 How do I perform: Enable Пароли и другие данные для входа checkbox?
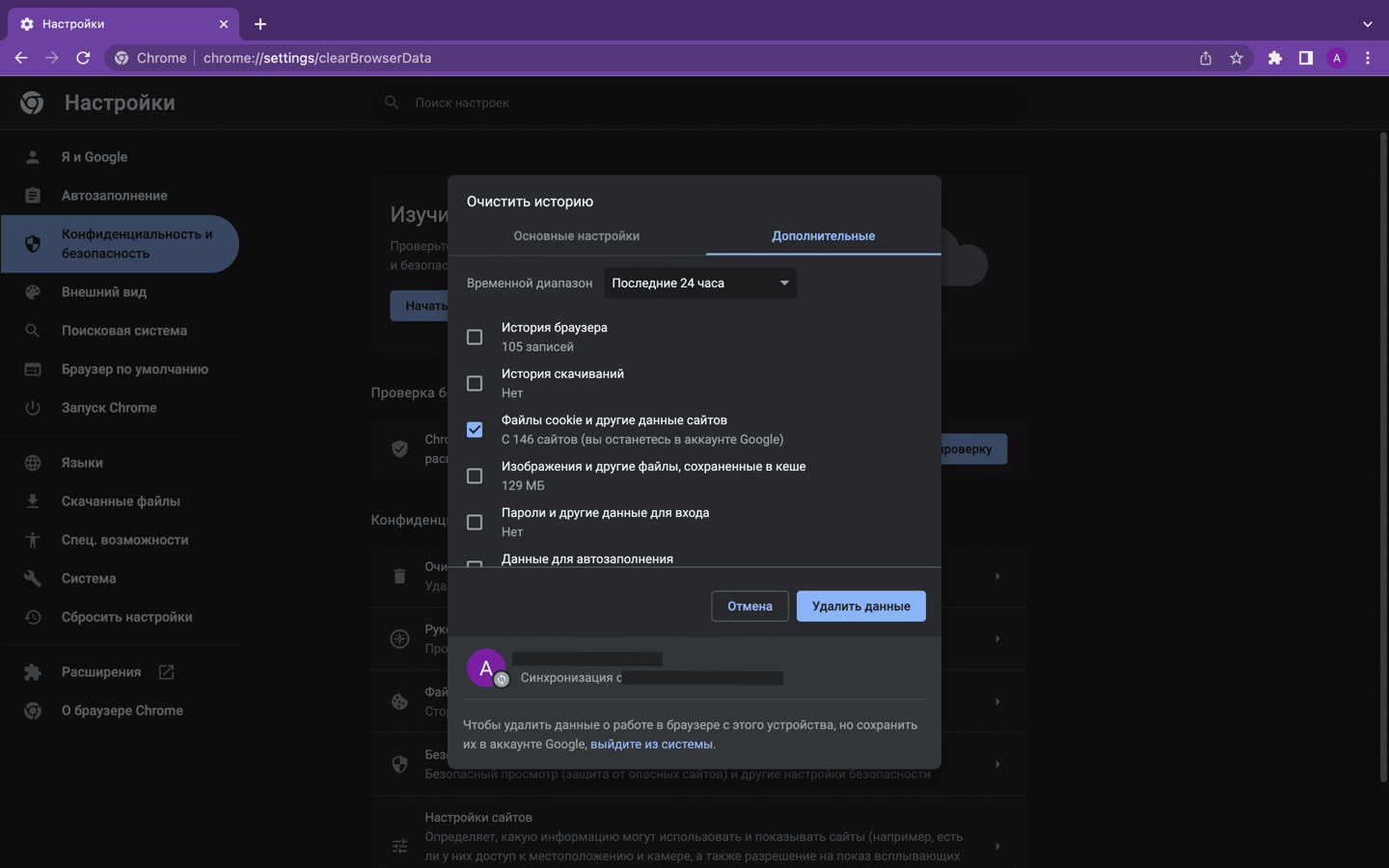pyautogui.click(x=475, y=523)
